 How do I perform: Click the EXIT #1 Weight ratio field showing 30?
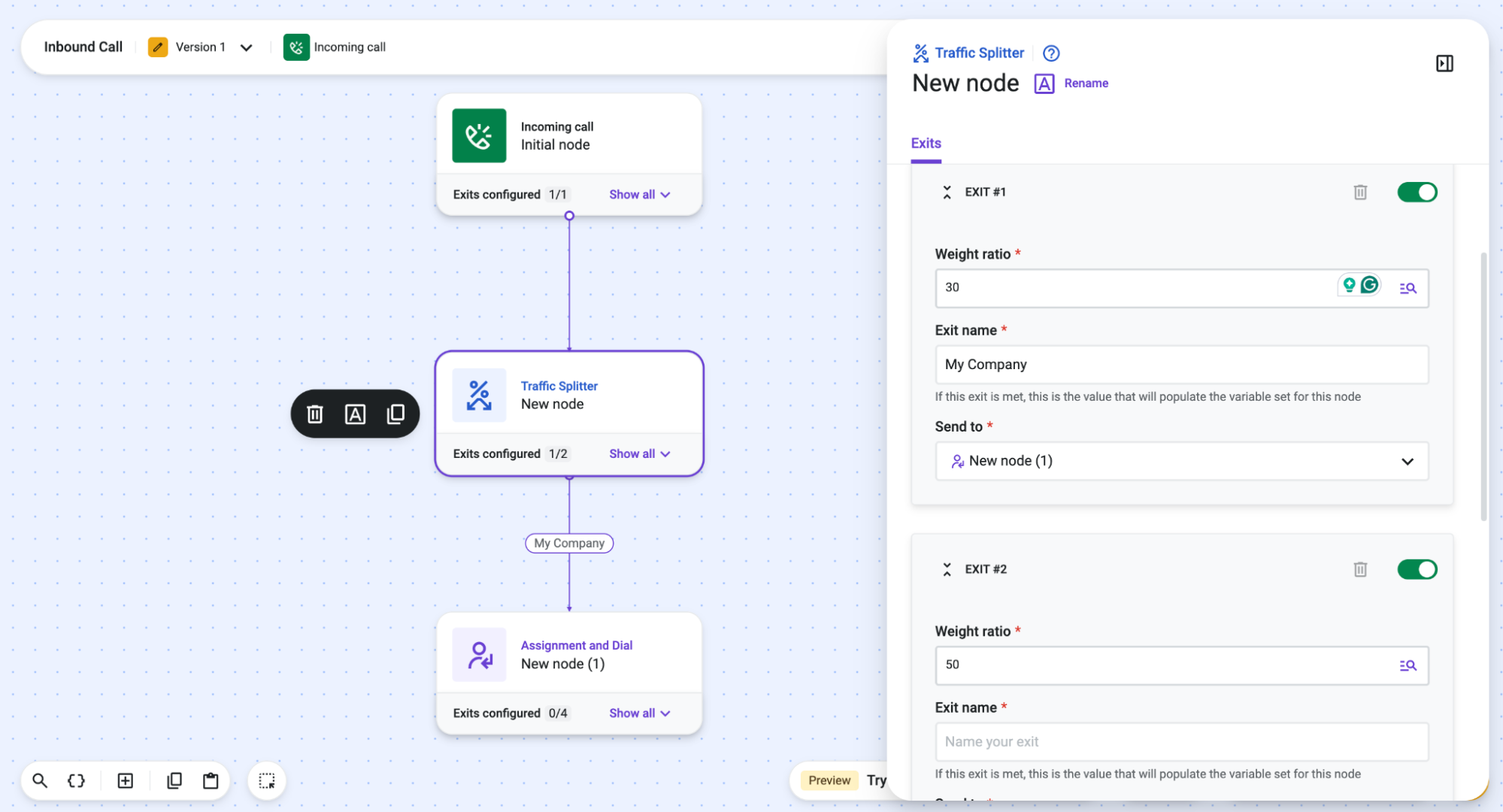[x=1181, y=288]
